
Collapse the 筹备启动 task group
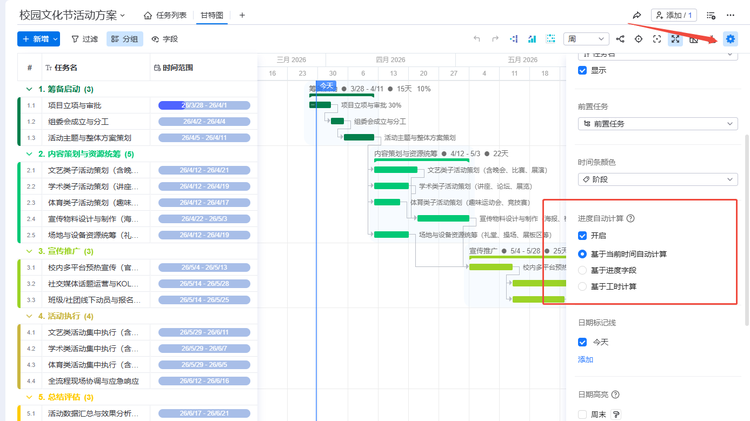click(x=28, y=89)
